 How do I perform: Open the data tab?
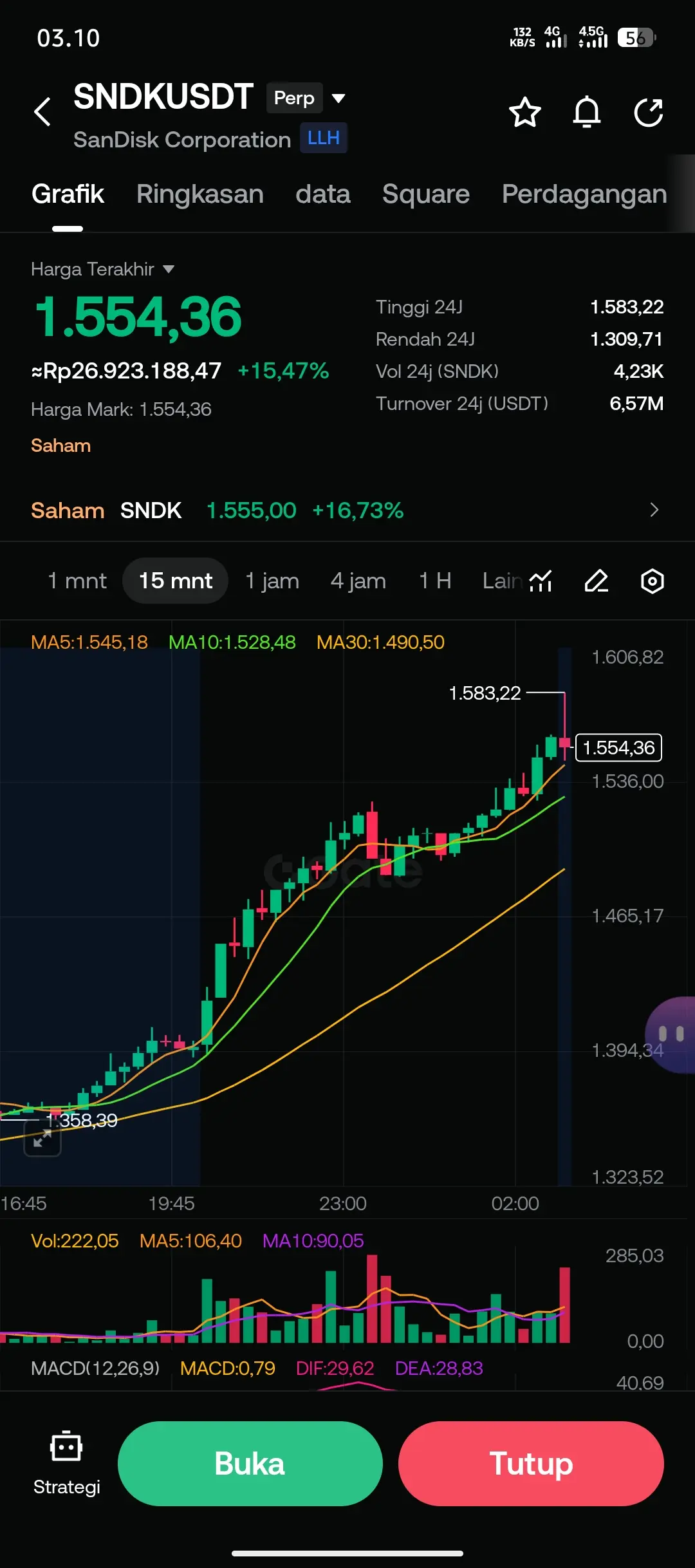[x=323, y=194]
